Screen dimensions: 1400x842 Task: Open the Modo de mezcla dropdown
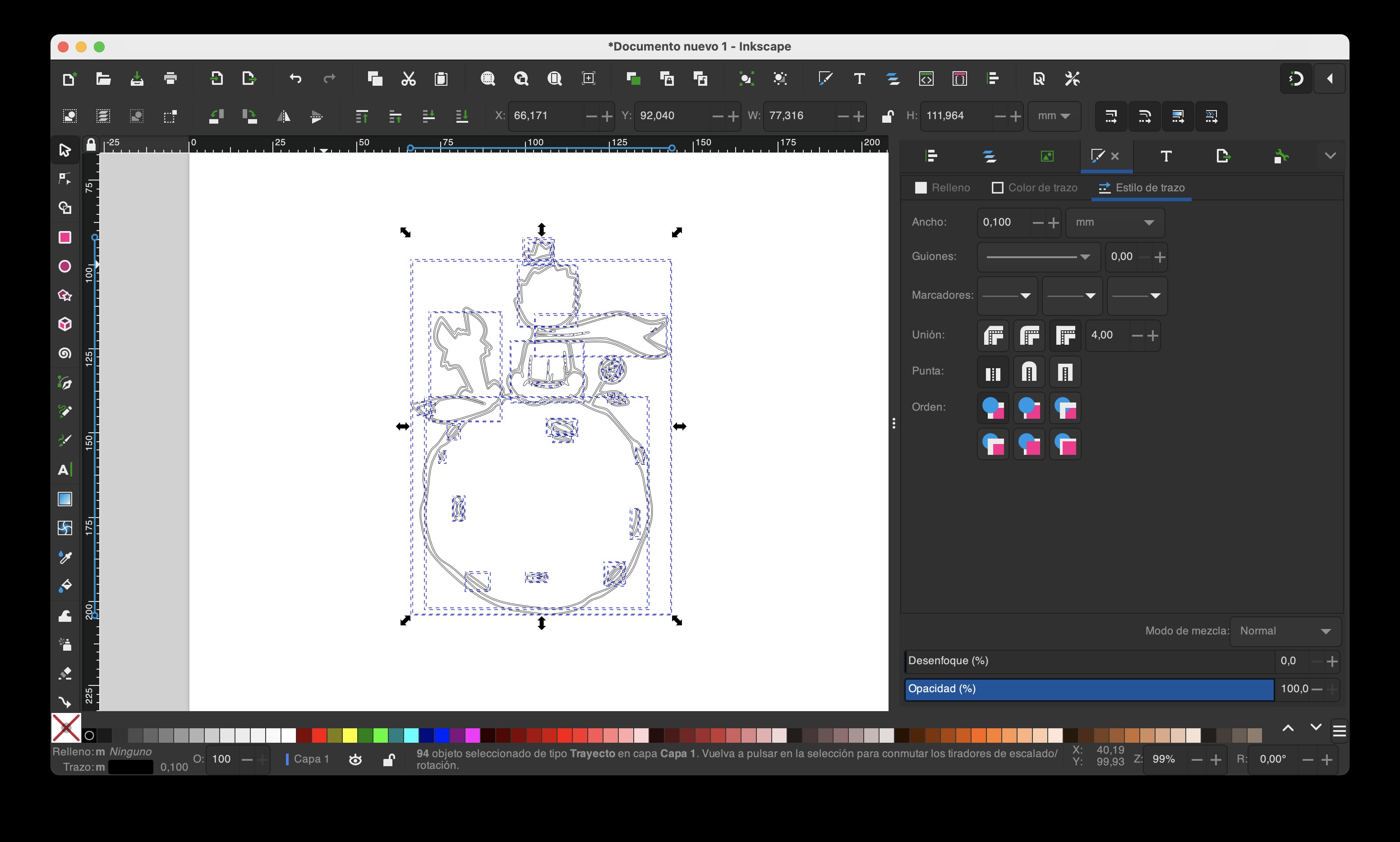point(1285,632)
